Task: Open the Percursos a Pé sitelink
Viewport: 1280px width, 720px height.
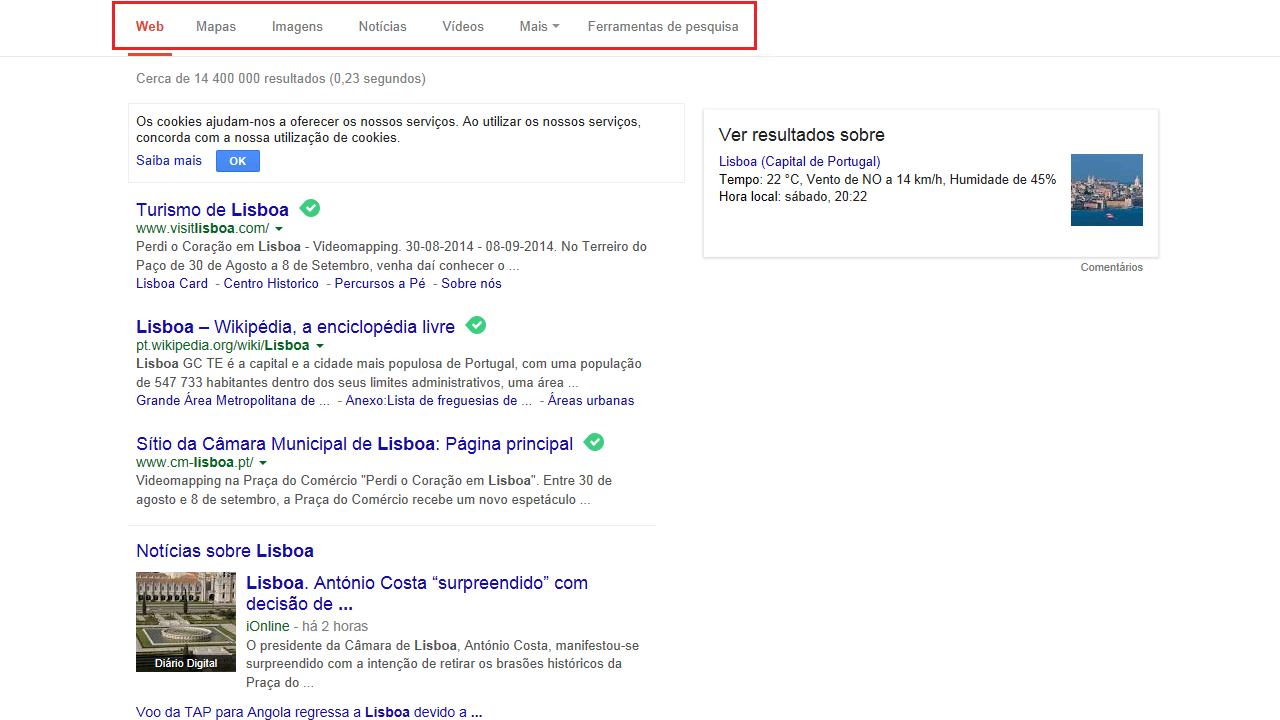Action: coord(380,284)
